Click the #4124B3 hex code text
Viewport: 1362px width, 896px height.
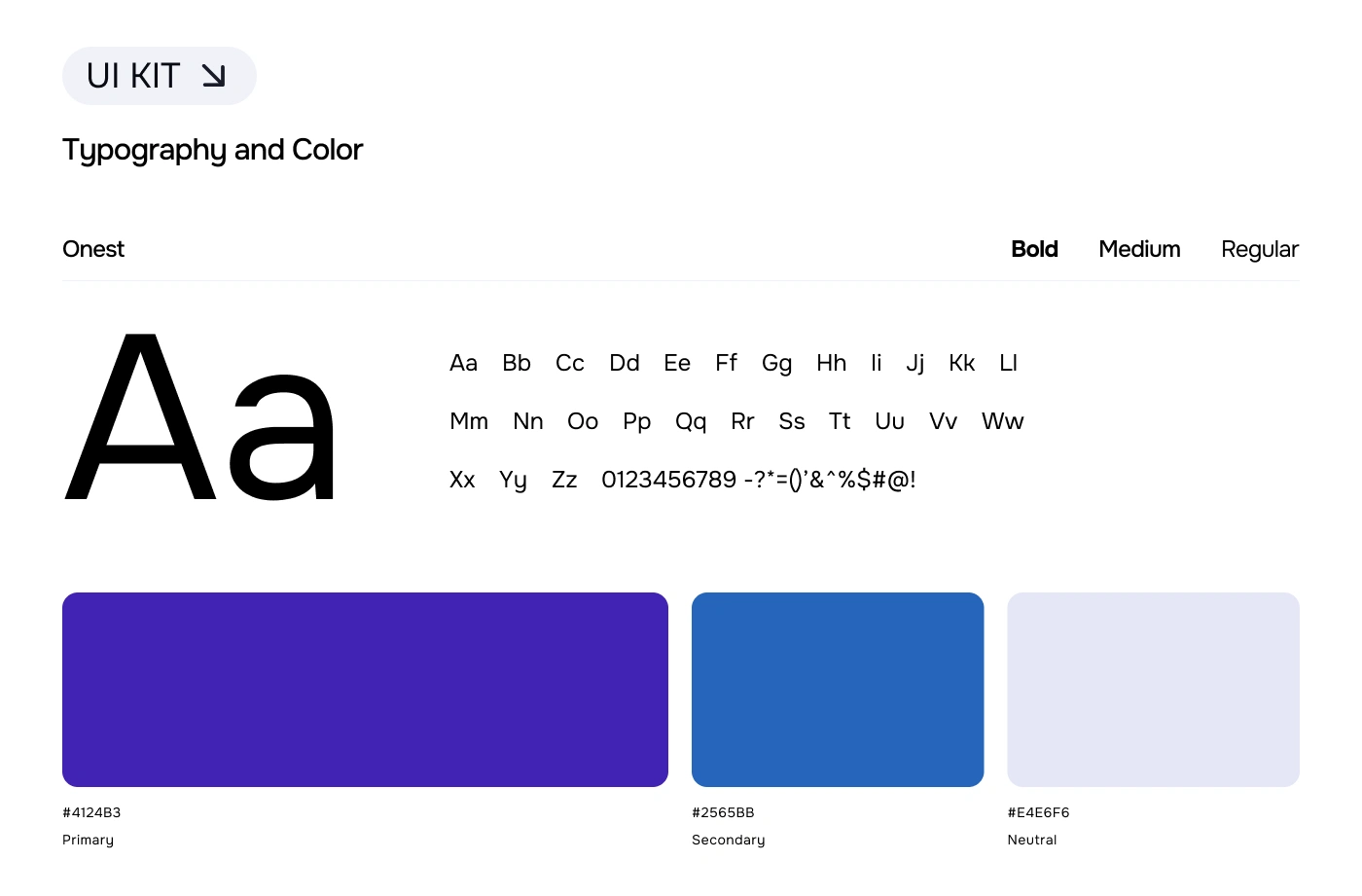tap(91, 812)
